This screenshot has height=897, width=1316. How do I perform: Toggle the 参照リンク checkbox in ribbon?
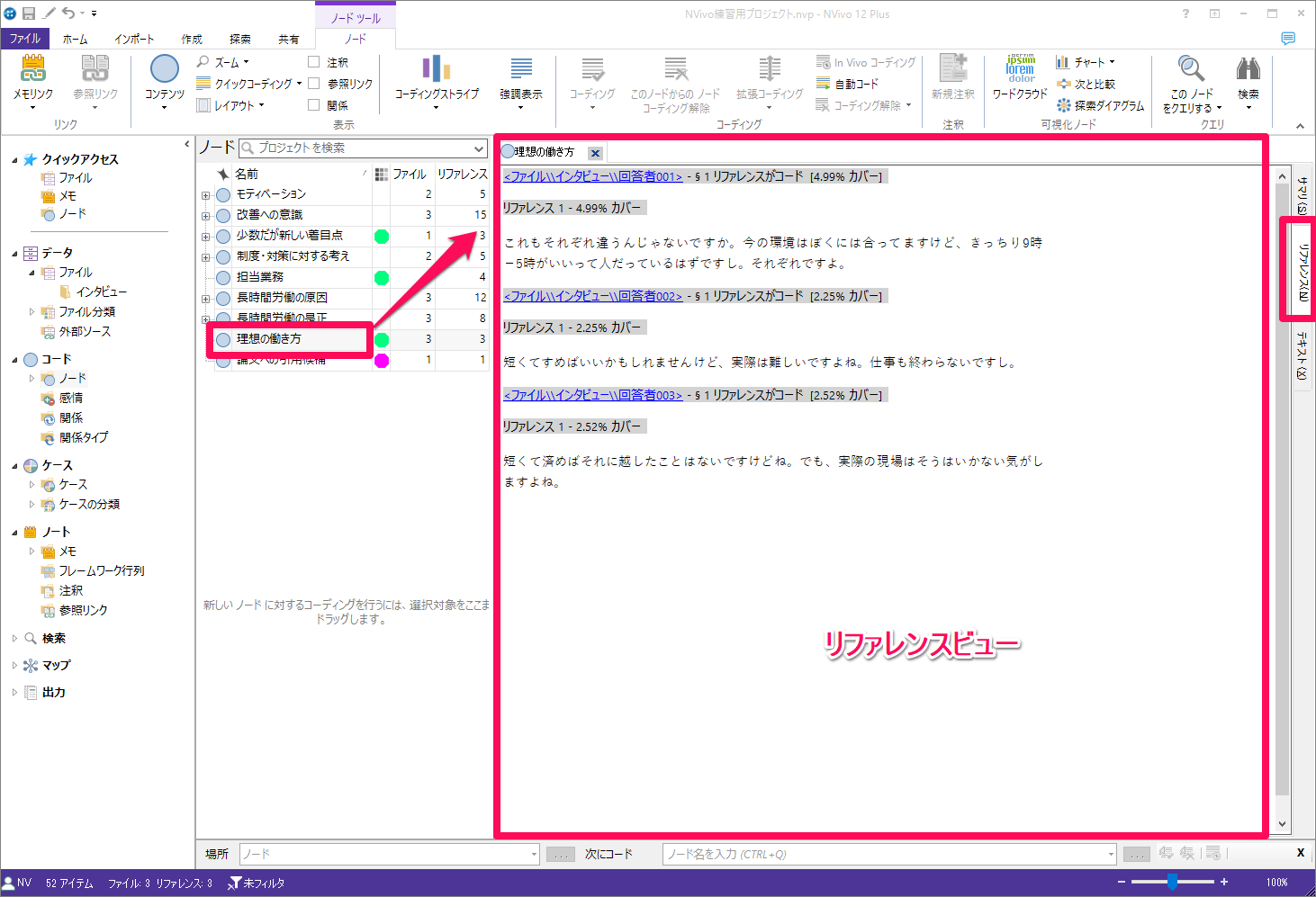click(314, 84)
